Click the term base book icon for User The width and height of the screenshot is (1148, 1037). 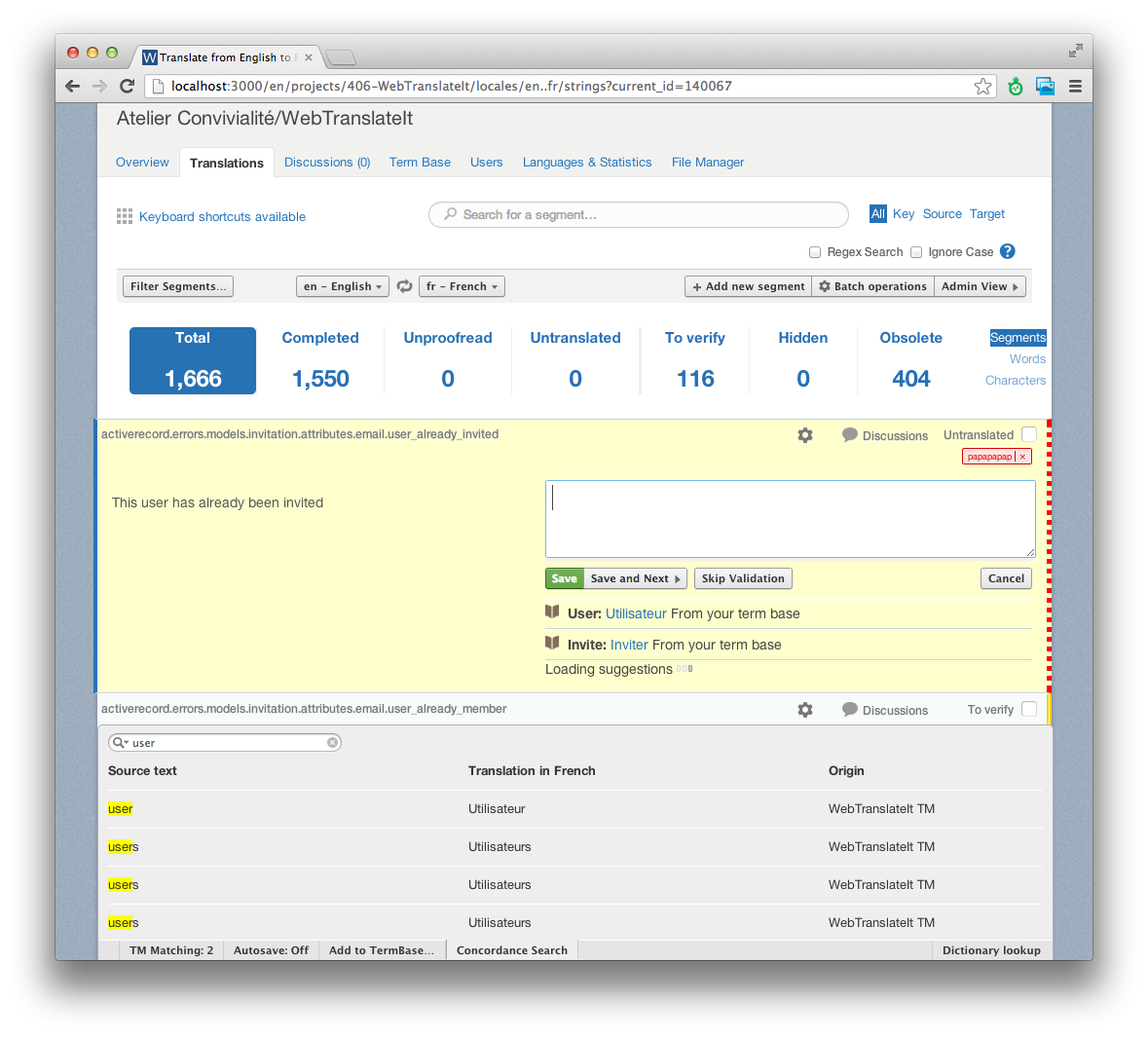click(x=552, y=612)
